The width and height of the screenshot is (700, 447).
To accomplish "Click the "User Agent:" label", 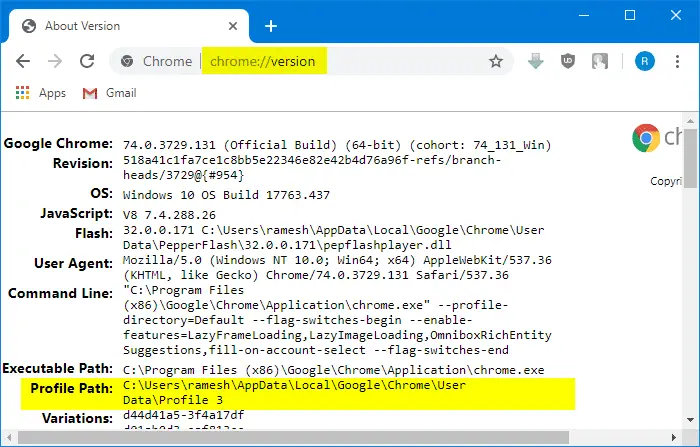I will (x=74, y=263).
